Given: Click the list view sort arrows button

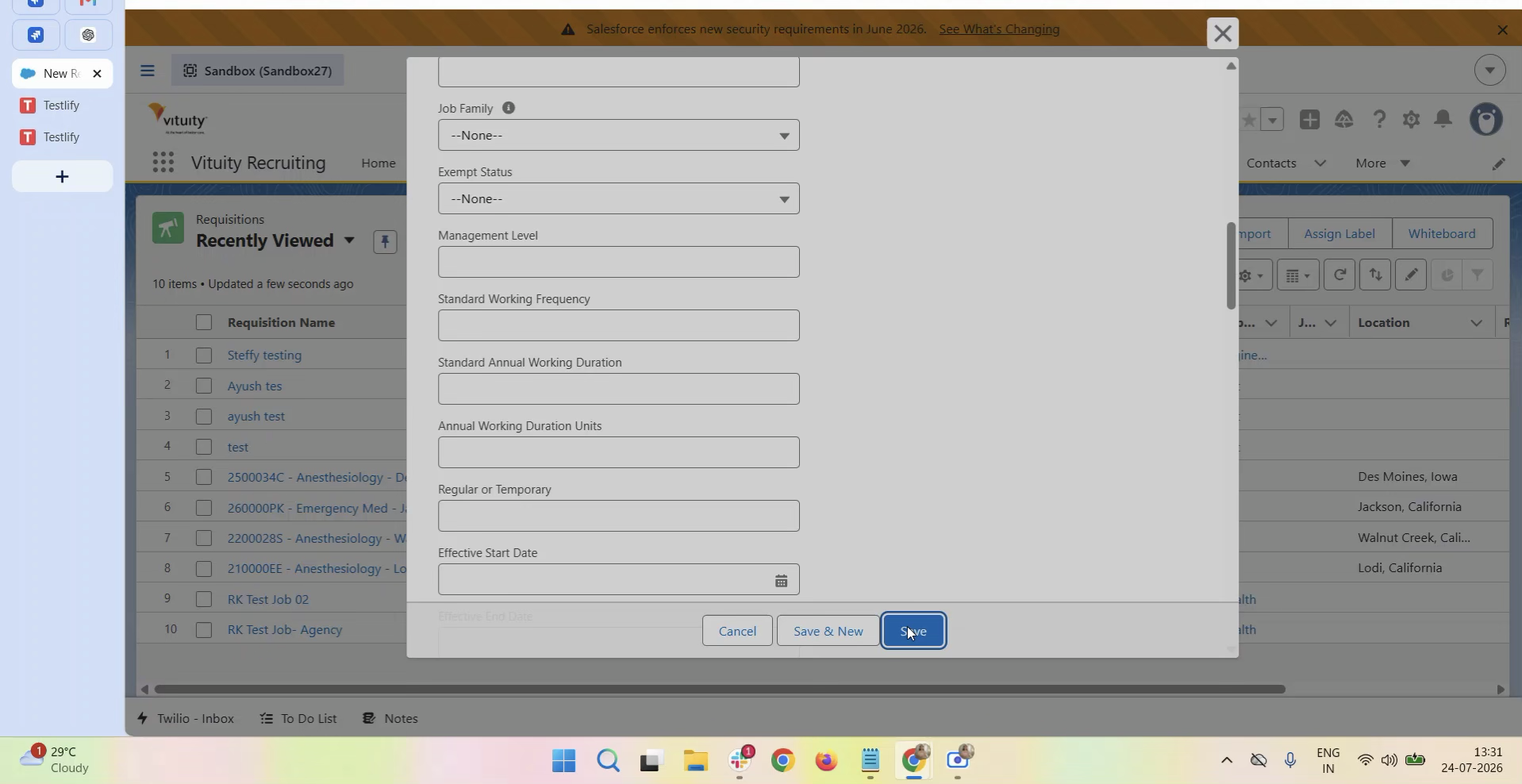Looking at the screenshot, I should 1375,275.
